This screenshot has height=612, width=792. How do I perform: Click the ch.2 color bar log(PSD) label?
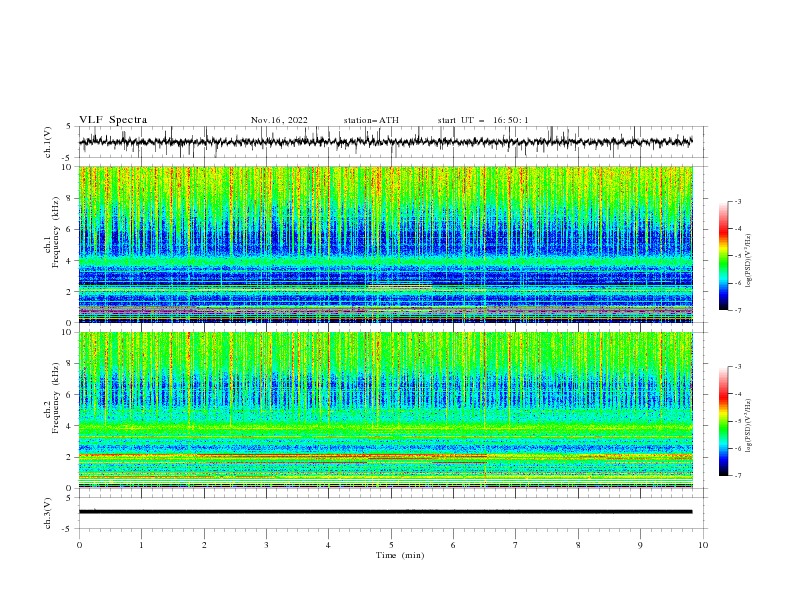(x=749, y=425)
